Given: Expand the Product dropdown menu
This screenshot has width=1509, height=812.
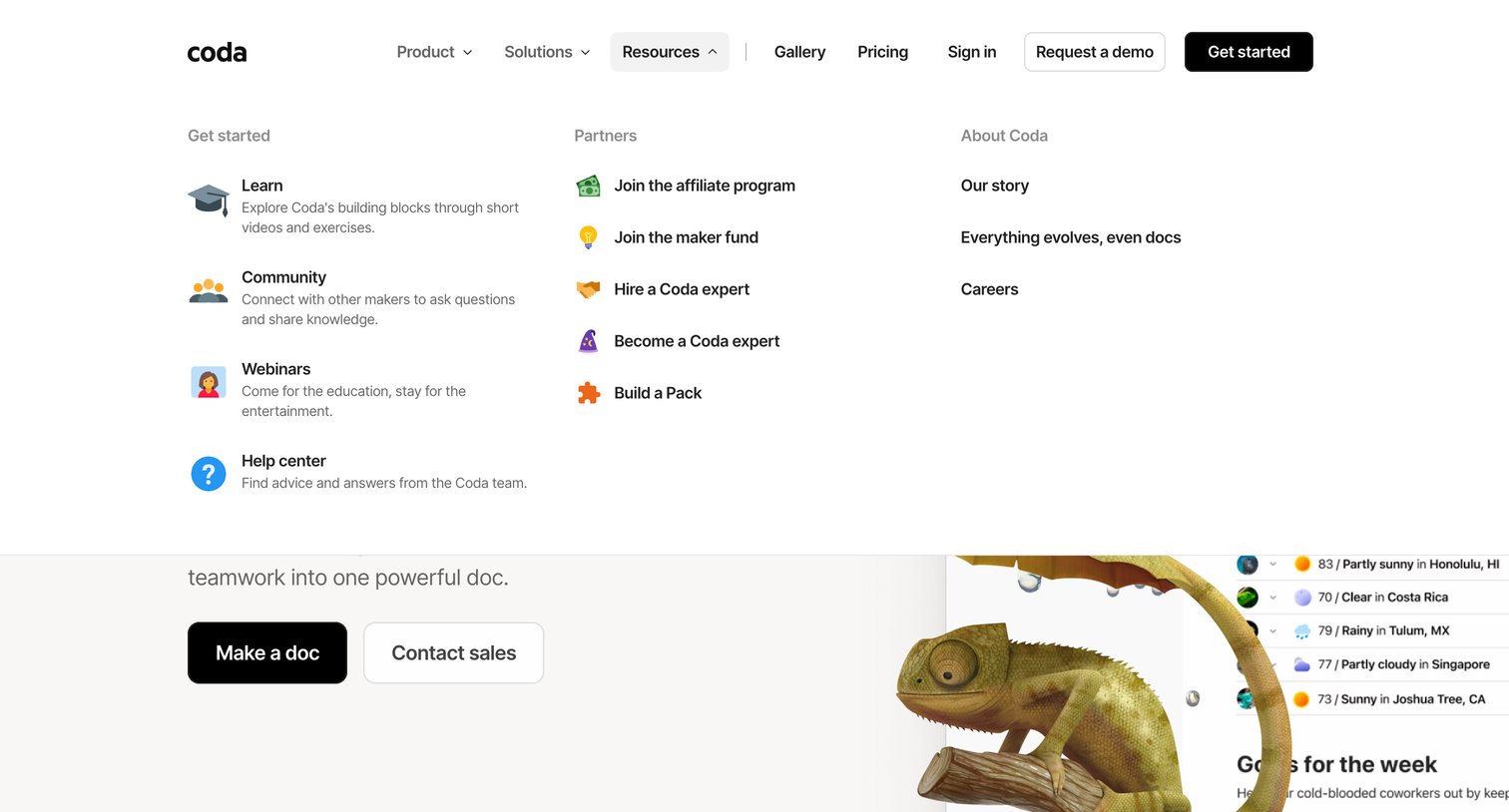Looking at the screenshot, I should (x=434, y=52).
